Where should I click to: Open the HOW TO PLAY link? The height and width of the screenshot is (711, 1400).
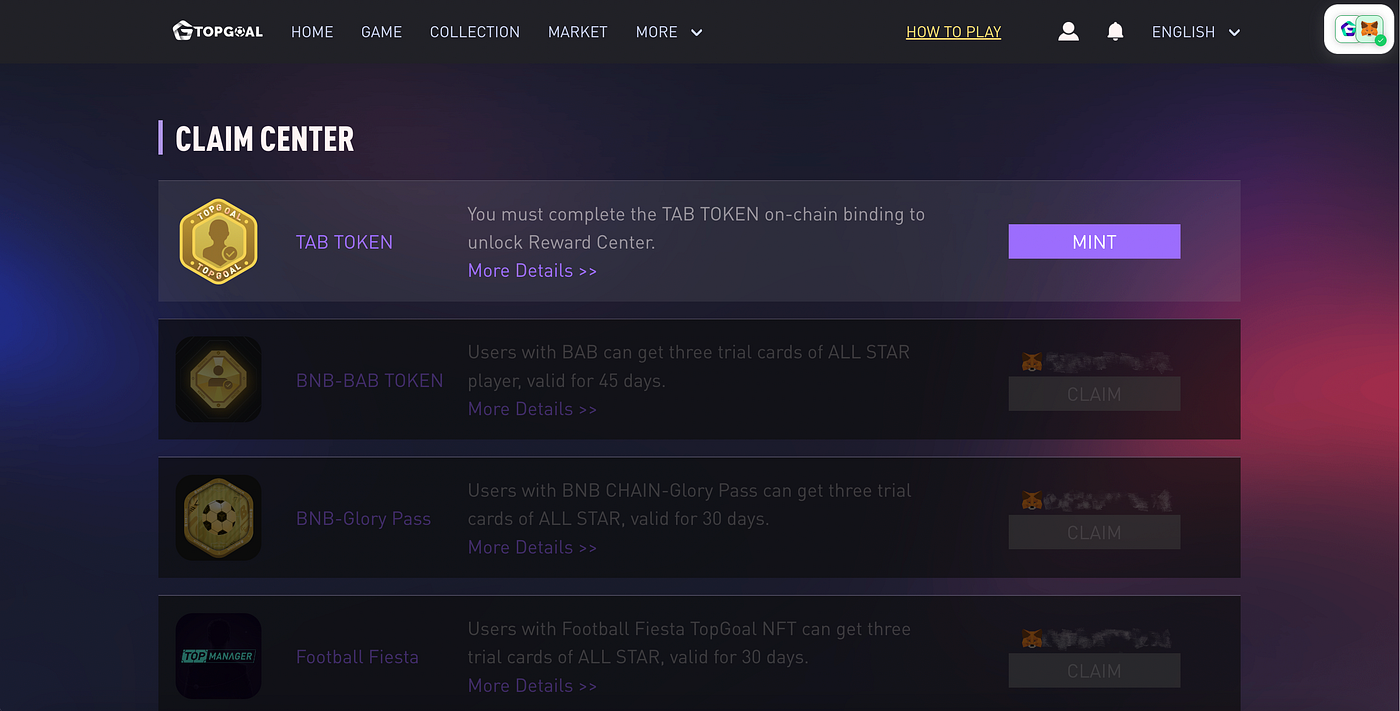[x=953, y=32]
